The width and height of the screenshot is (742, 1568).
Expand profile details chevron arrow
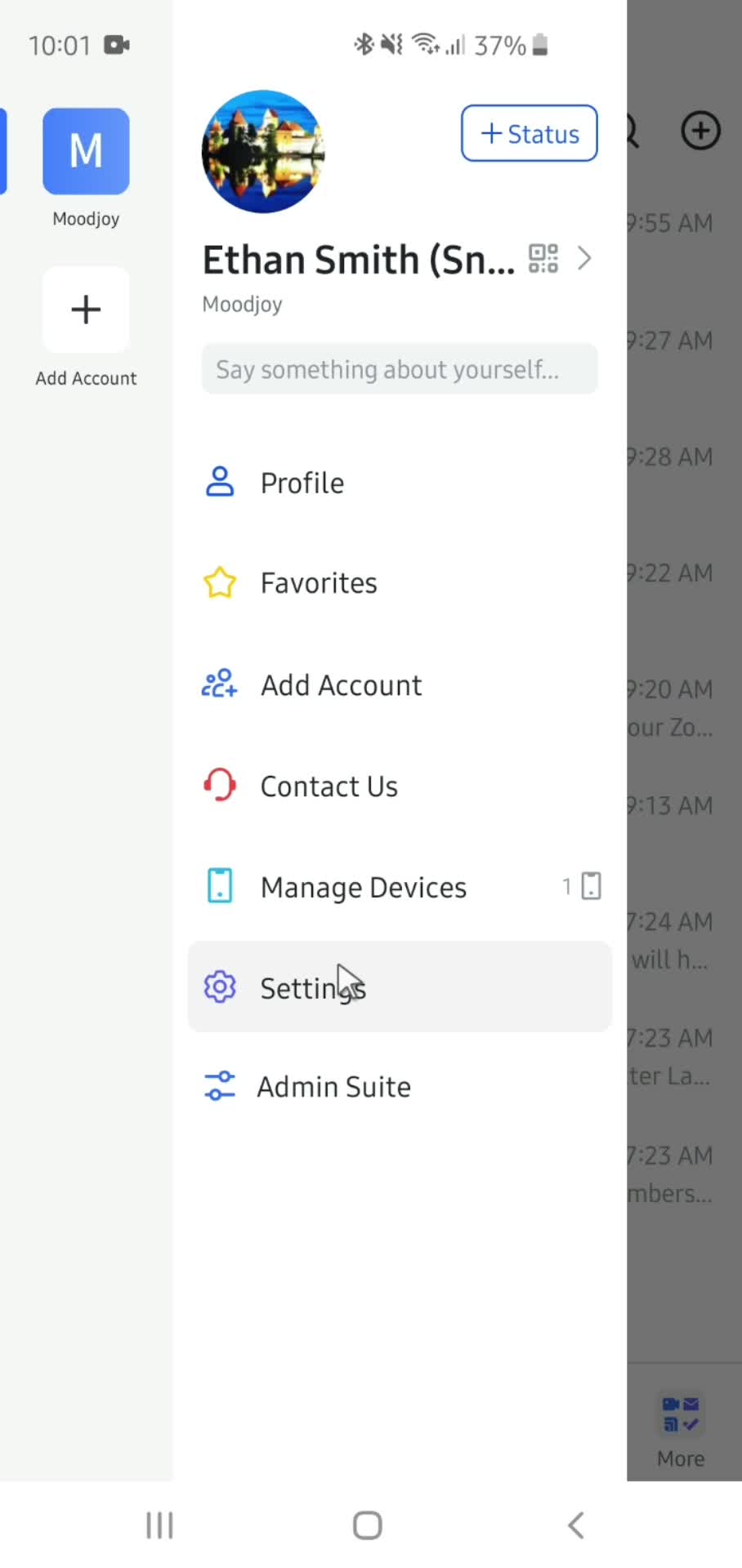pyautogui.click(x=584, y=258)
